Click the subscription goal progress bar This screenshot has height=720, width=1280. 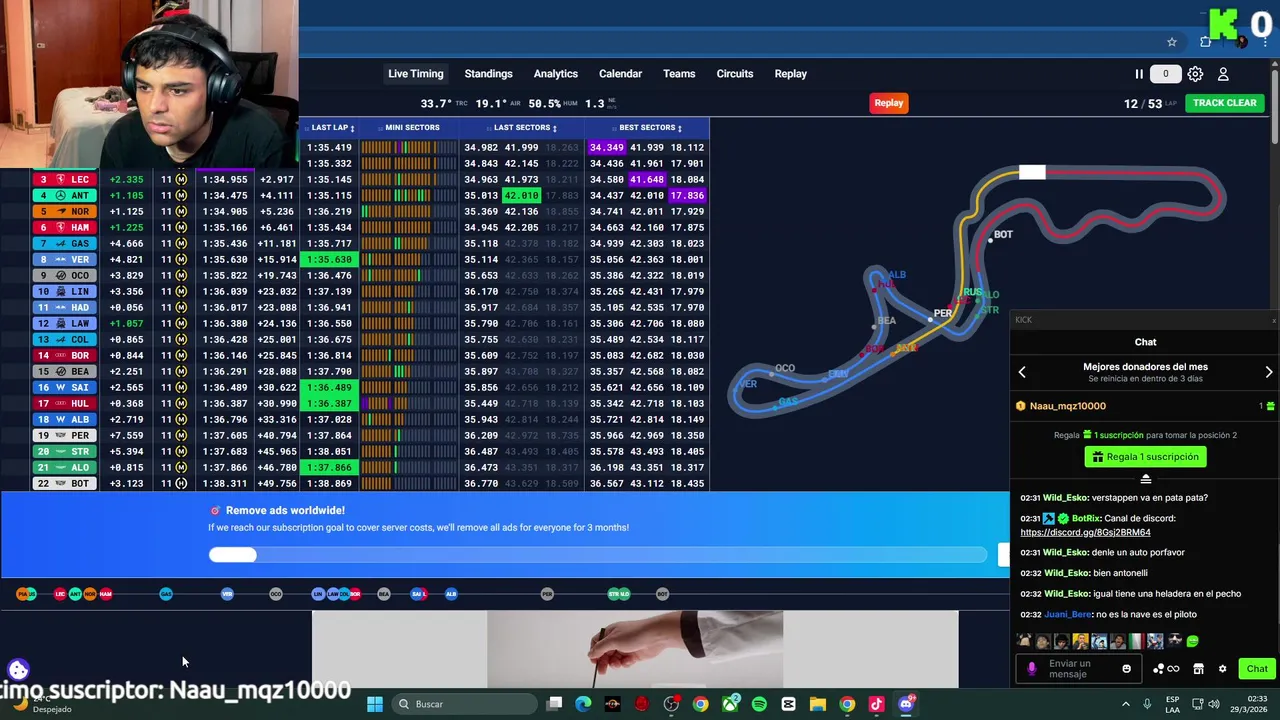[598, 555]
